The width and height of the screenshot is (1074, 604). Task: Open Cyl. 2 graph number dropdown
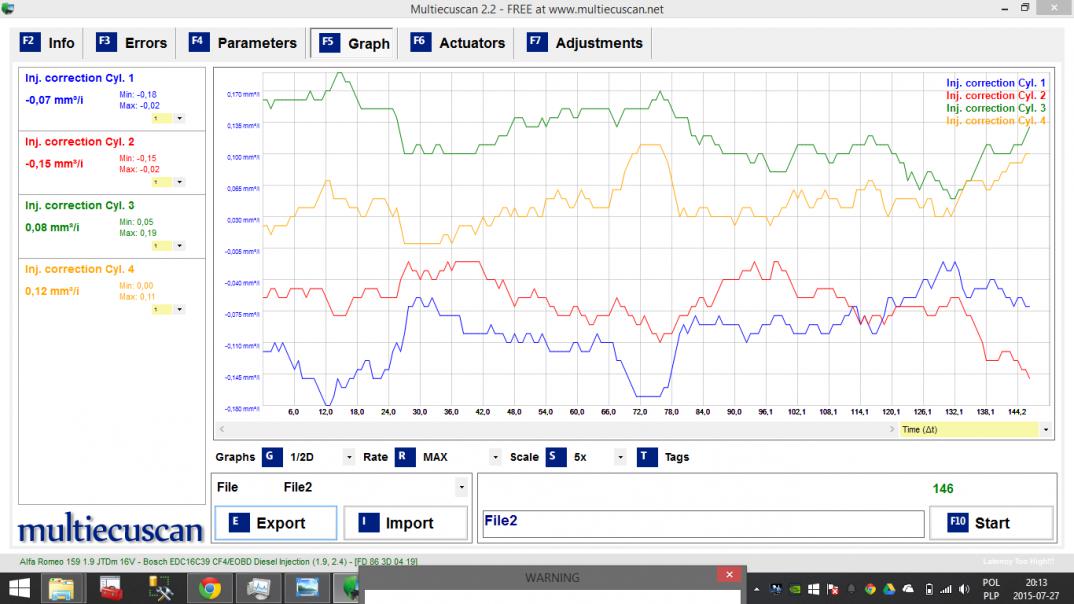pos(179,182)
